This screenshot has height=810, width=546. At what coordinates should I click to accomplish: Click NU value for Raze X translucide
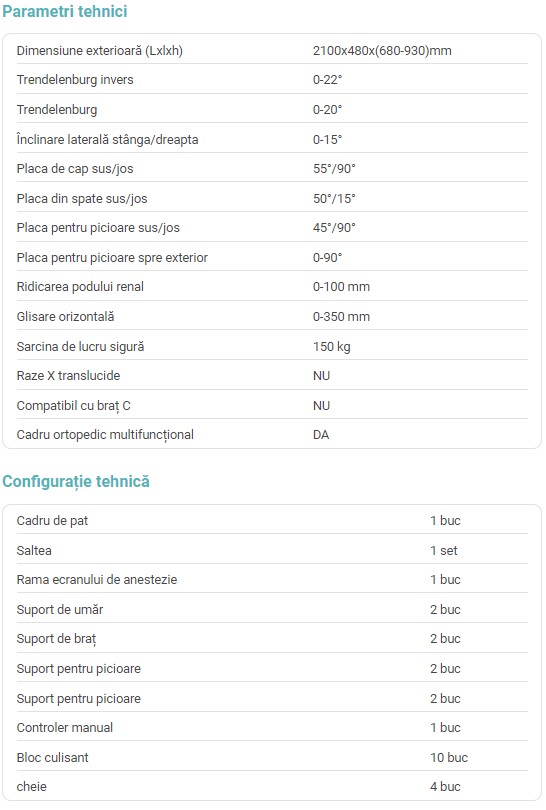321,376
